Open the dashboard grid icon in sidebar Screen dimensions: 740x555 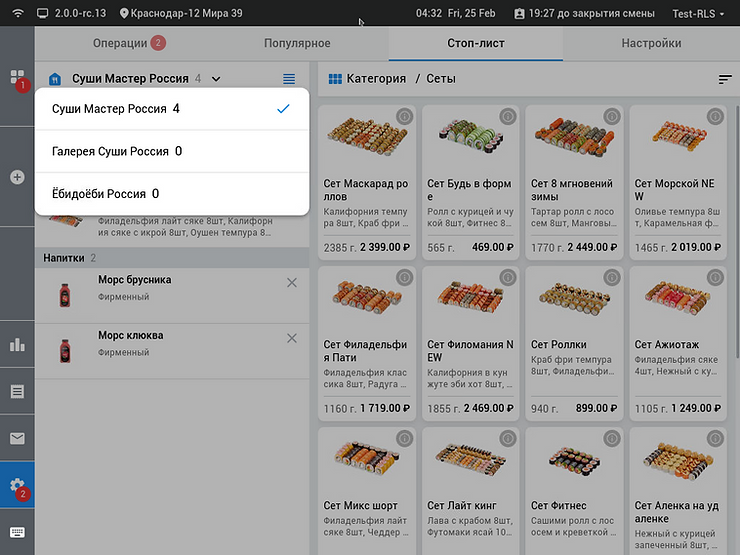17,77
